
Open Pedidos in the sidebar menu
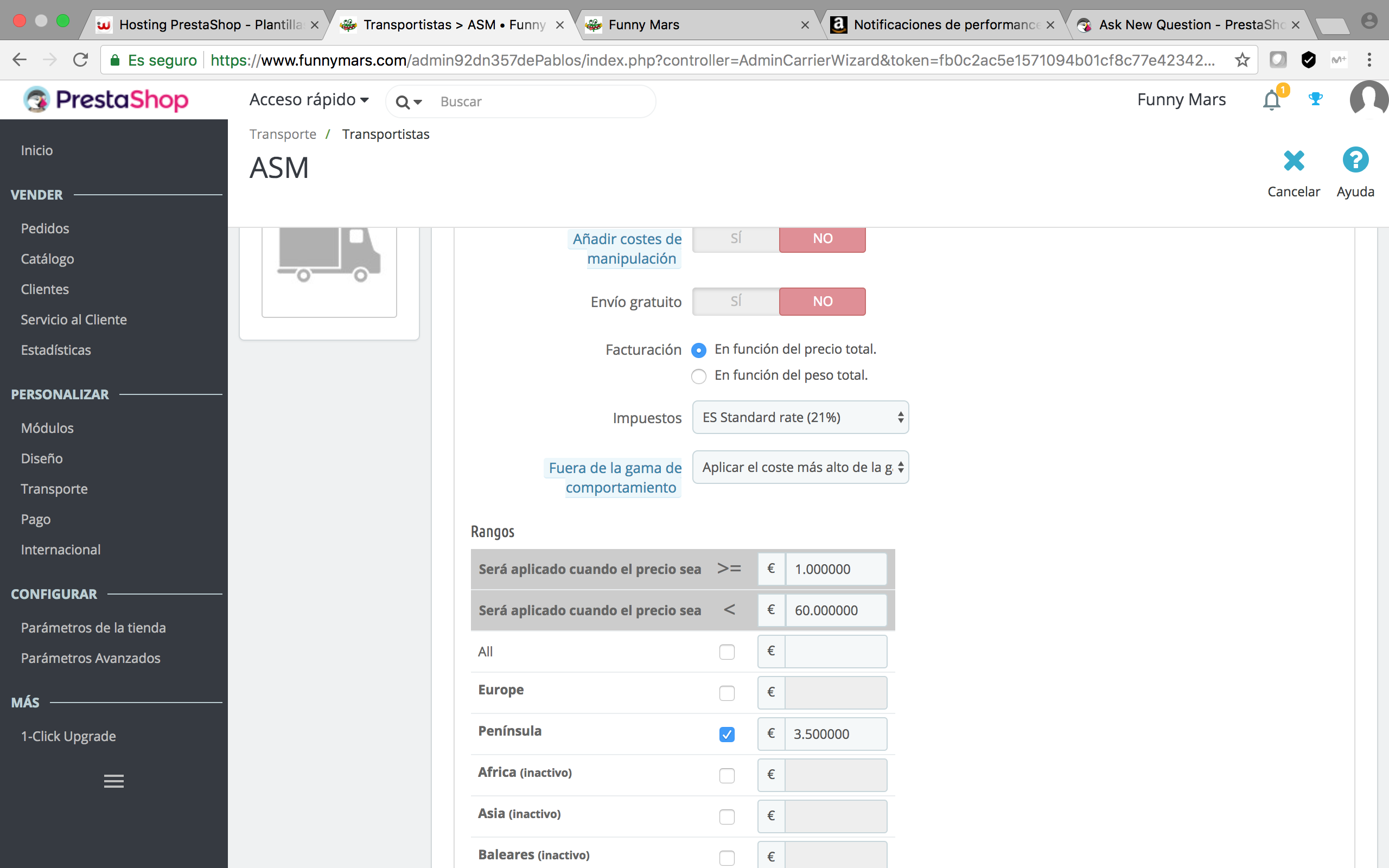tap(45, 228)
